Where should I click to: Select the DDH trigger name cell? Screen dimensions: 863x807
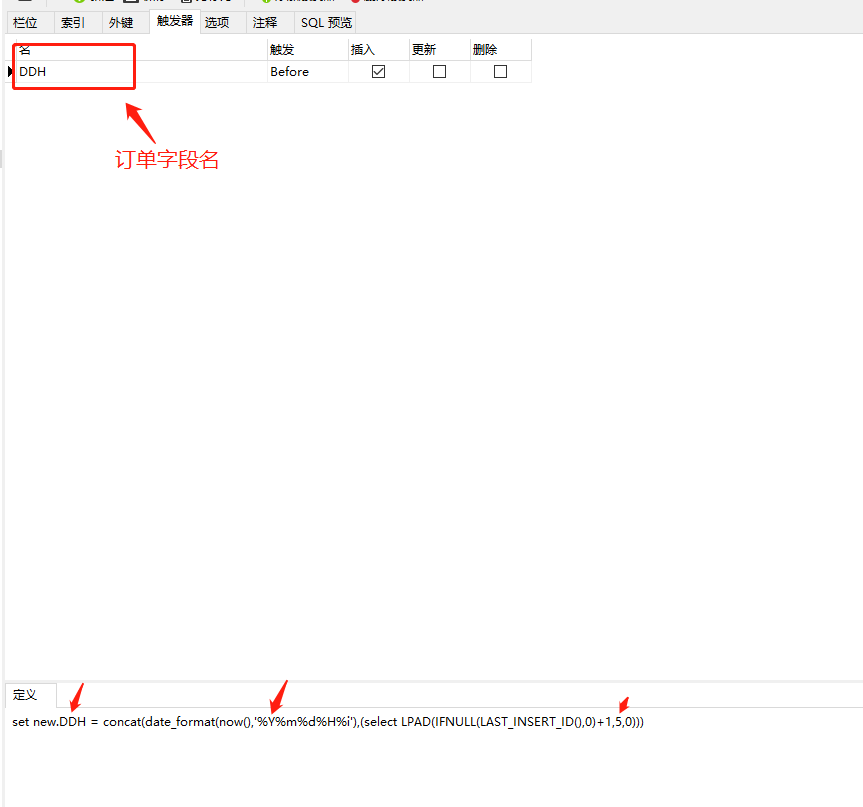[x=141, y=72]
